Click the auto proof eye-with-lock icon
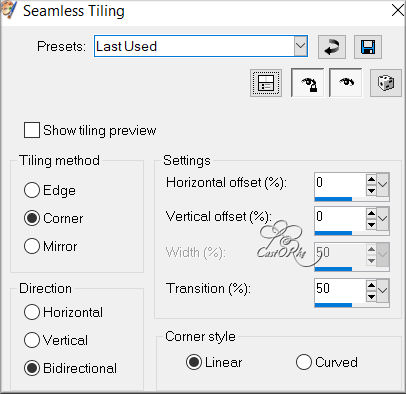The height and width of the screenshot is (394, 406). click(307, 83)
